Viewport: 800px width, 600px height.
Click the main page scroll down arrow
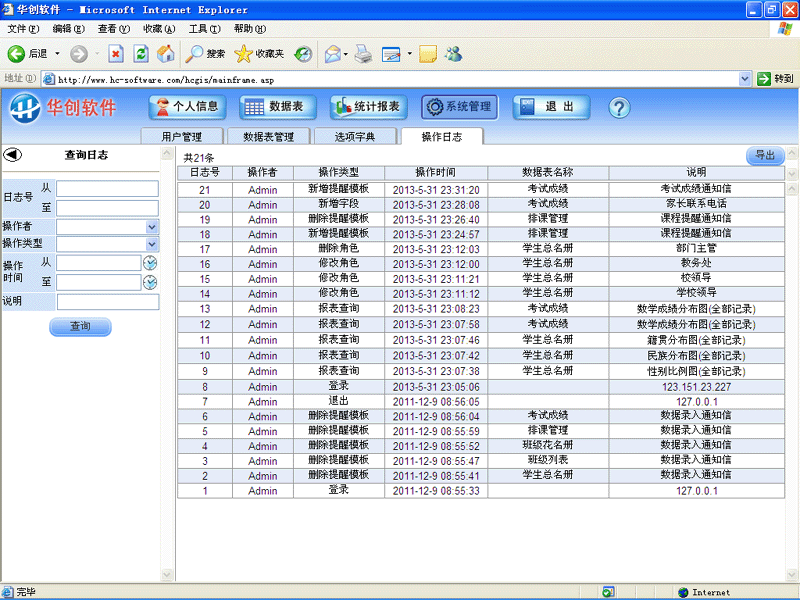(x=792, y=575)
